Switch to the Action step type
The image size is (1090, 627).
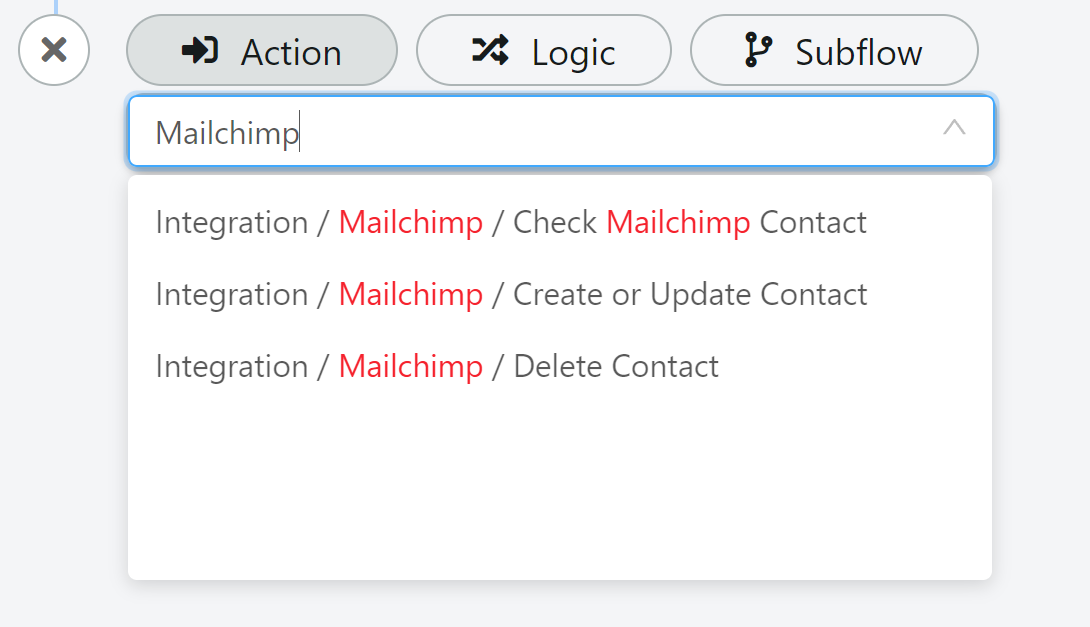coord(262,50)
